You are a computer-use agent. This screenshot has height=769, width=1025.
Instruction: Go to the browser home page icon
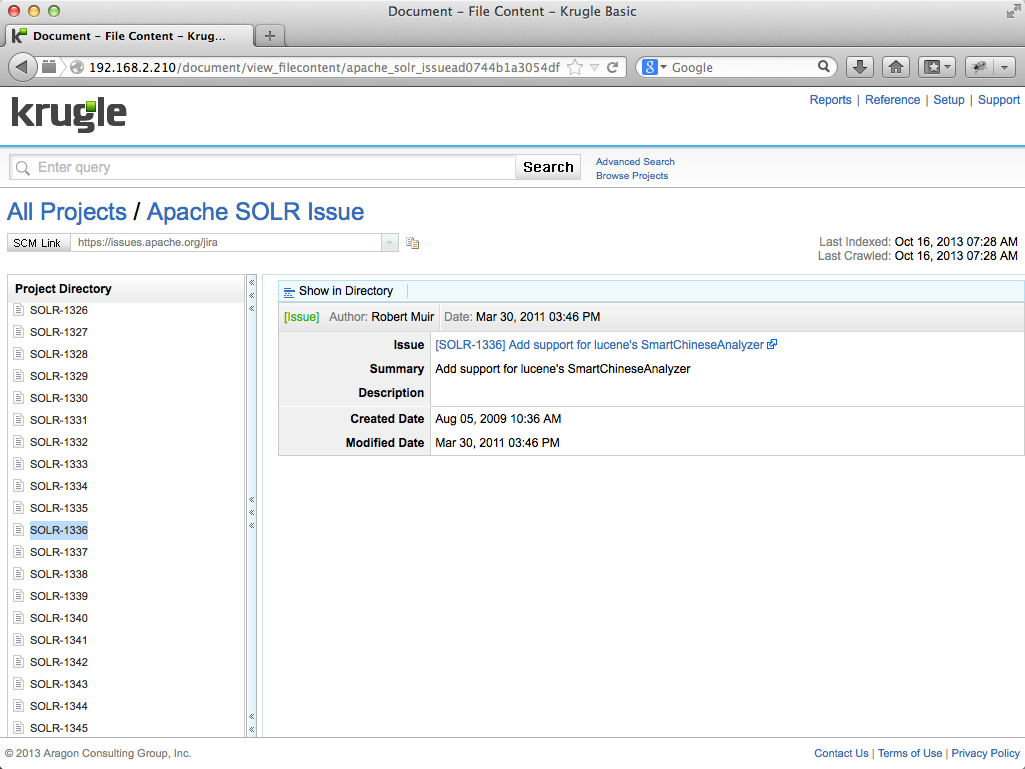point(896,67)
